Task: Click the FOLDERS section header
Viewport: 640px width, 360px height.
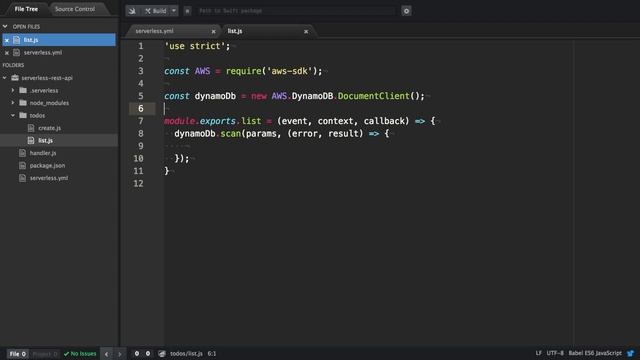Action: [x=13, y=65]
